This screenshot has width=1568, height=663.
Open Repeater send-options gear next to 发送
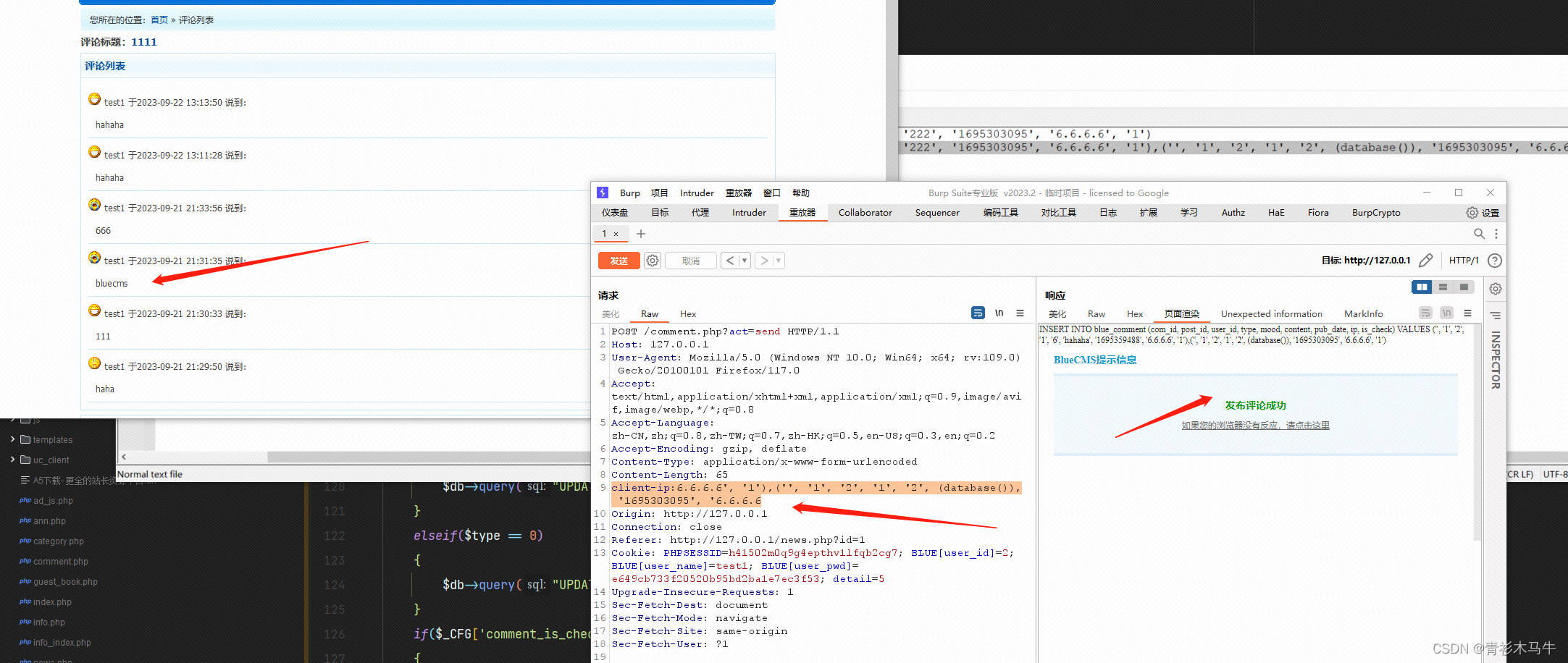(653, 261)
